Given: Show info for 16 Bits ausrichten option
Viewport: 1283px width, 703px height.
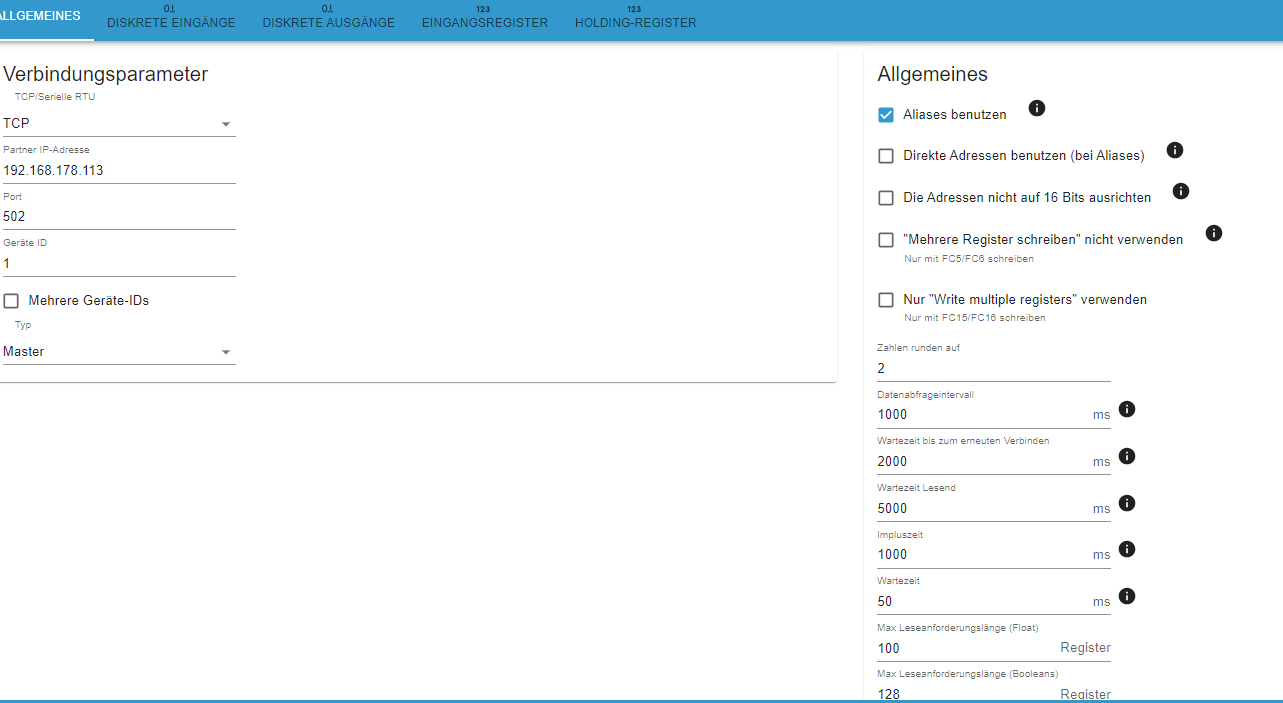Looking at the screenshot, I should (1181, 191).
